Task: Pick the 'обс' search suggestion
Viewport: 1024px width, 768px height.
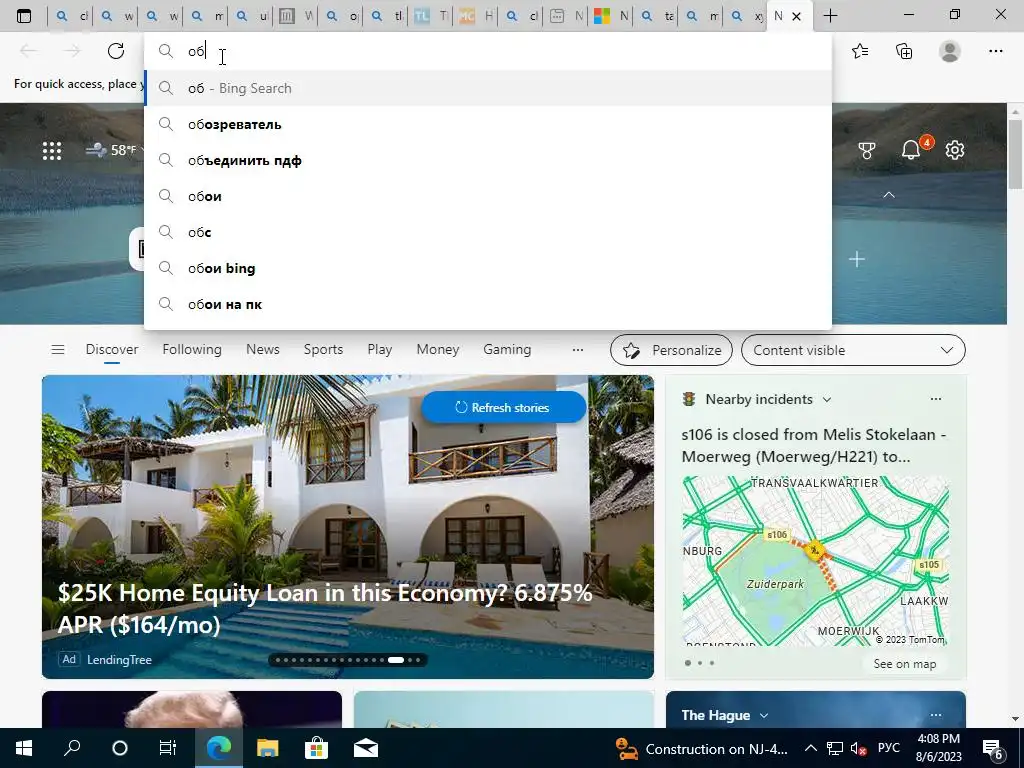Action: point(488,232)
